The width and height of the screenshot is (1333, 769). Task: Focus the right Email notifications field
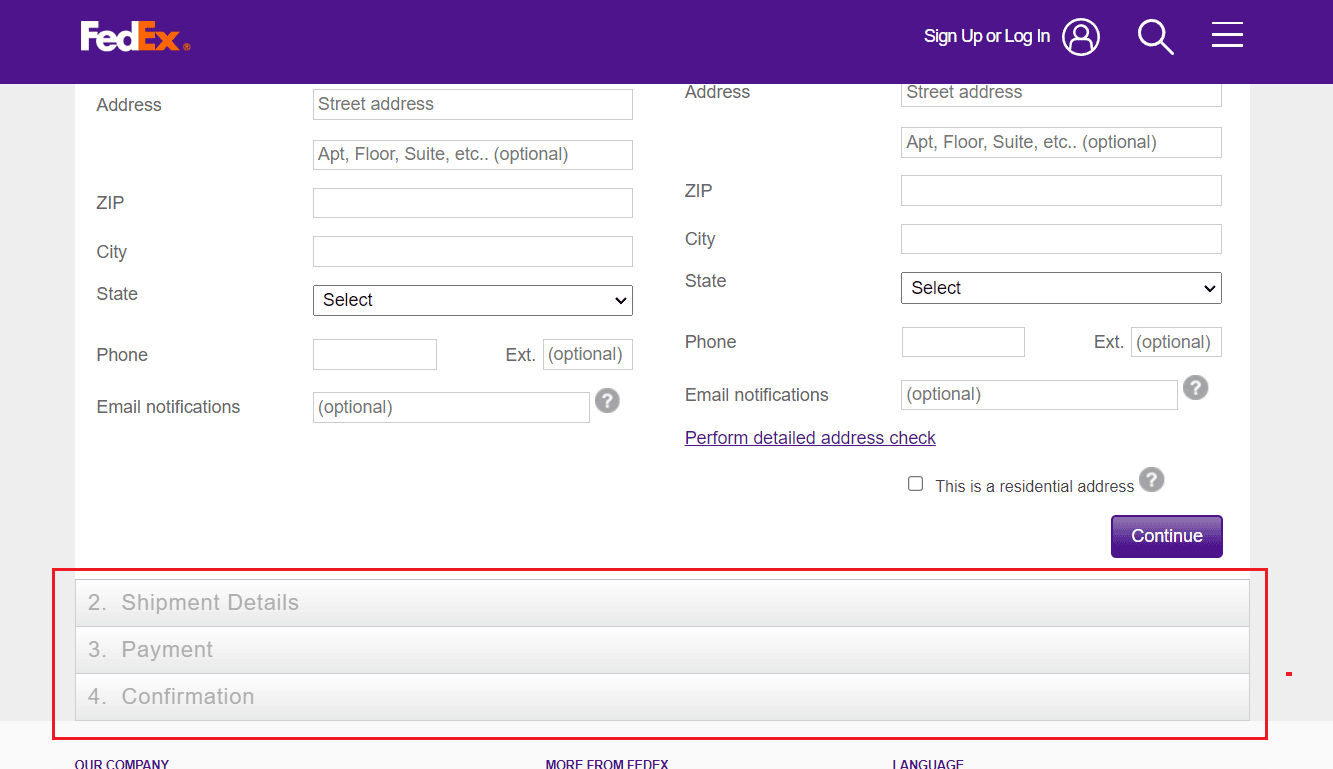(1039, 394)
